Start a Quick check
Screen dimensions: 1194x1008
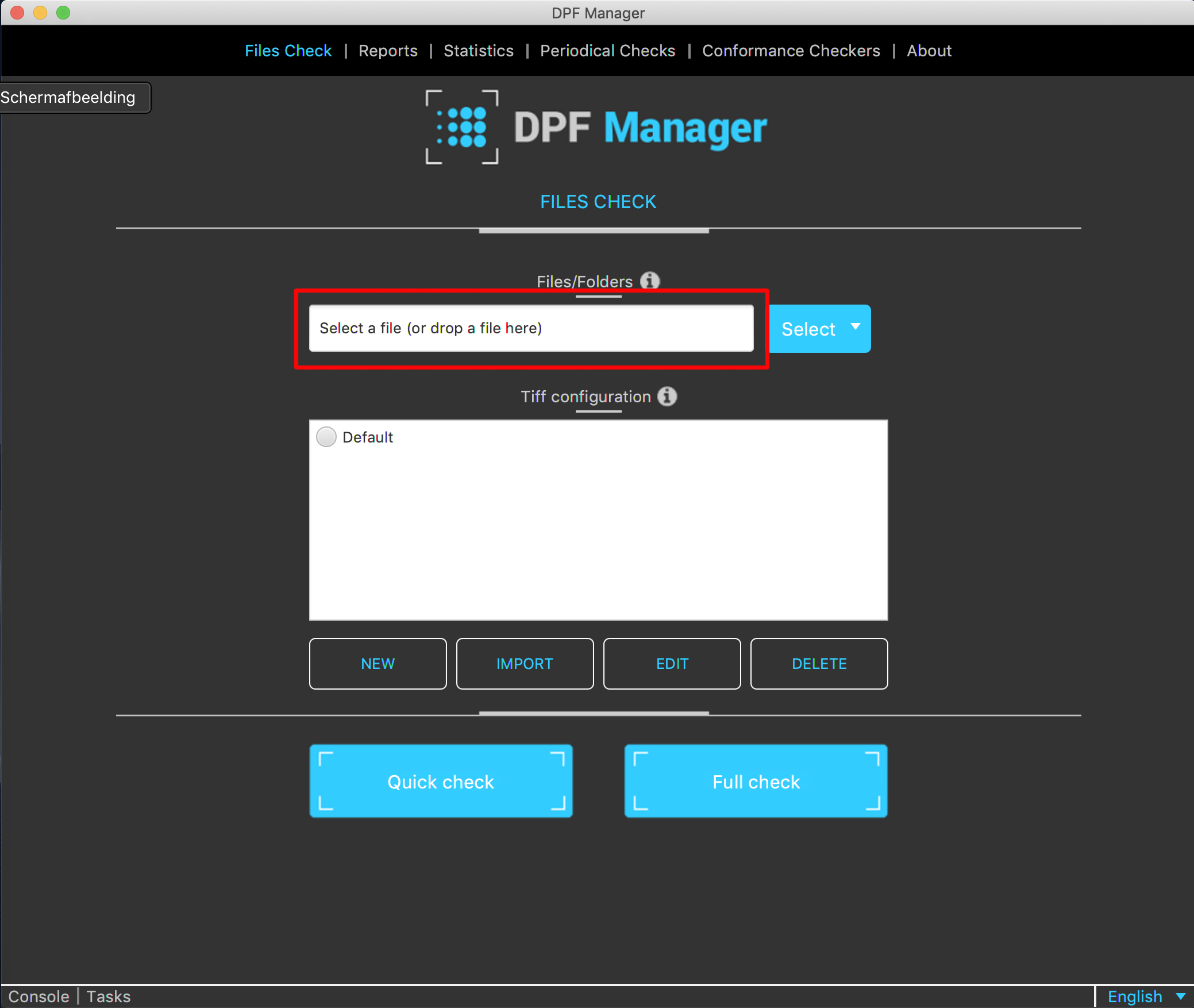click(x=441, y=782)
